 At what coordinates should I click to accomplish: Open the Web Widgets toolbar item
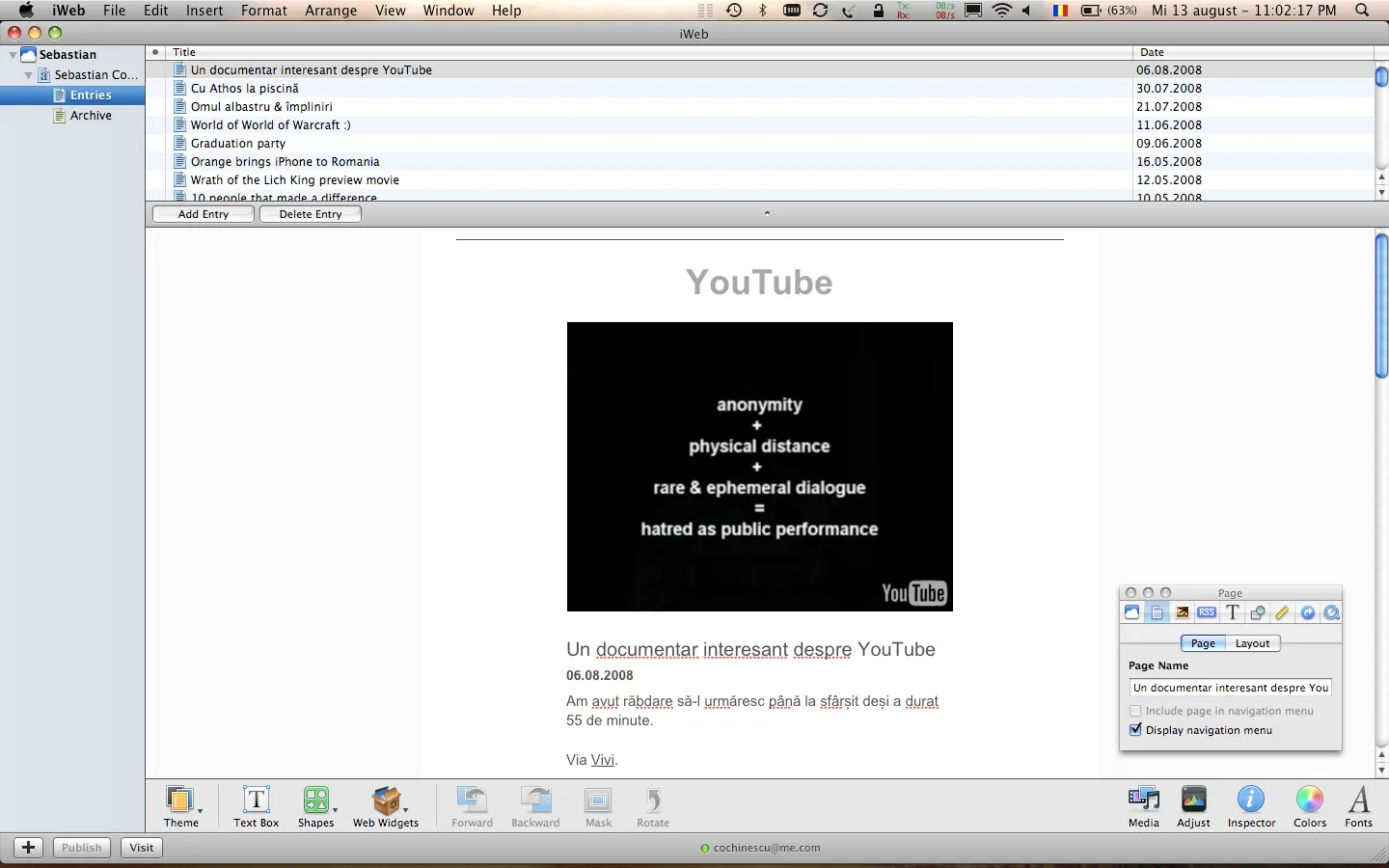point(386,806)
